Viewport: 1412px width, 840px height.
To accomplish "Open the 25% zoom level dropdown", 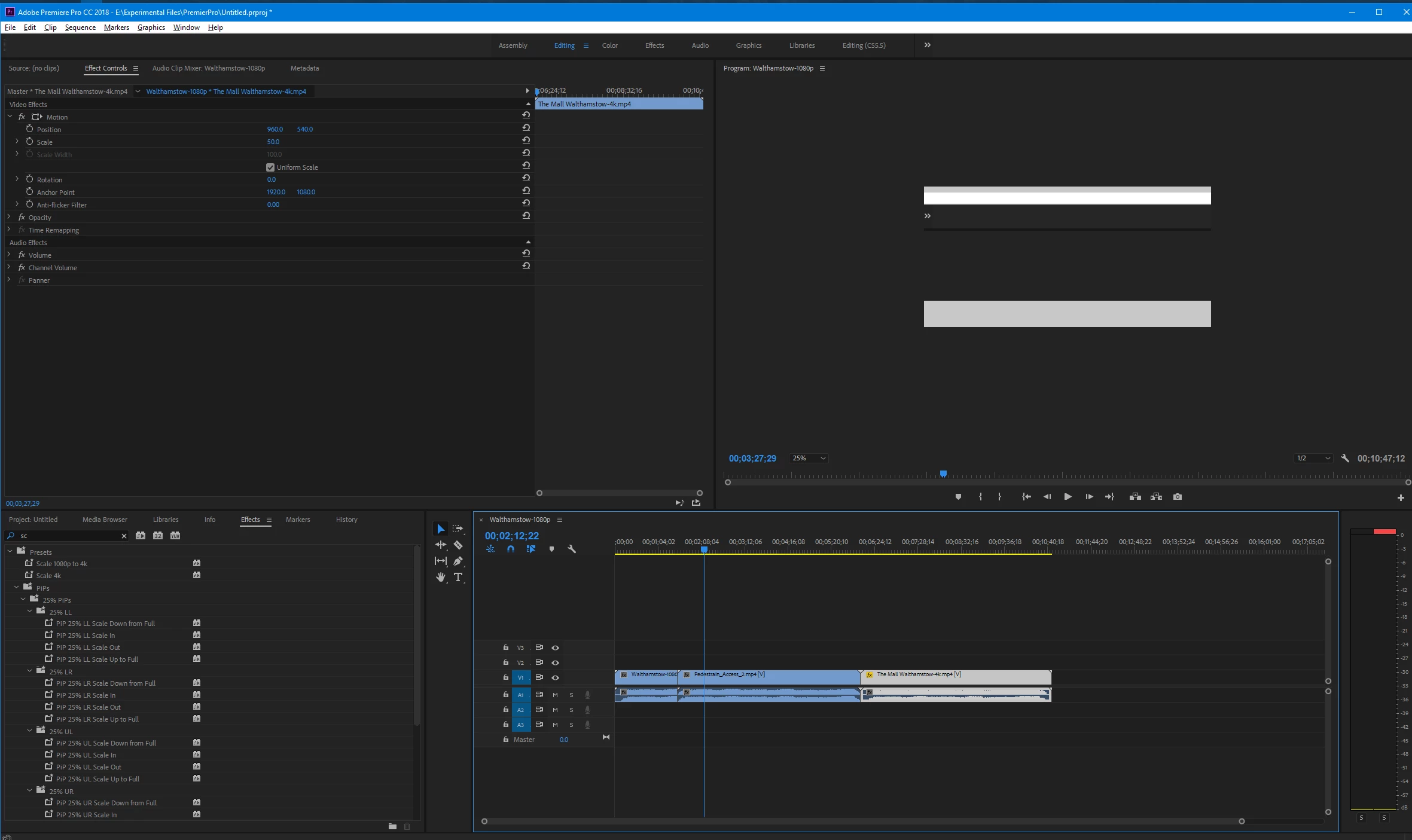I will [809, 459].
